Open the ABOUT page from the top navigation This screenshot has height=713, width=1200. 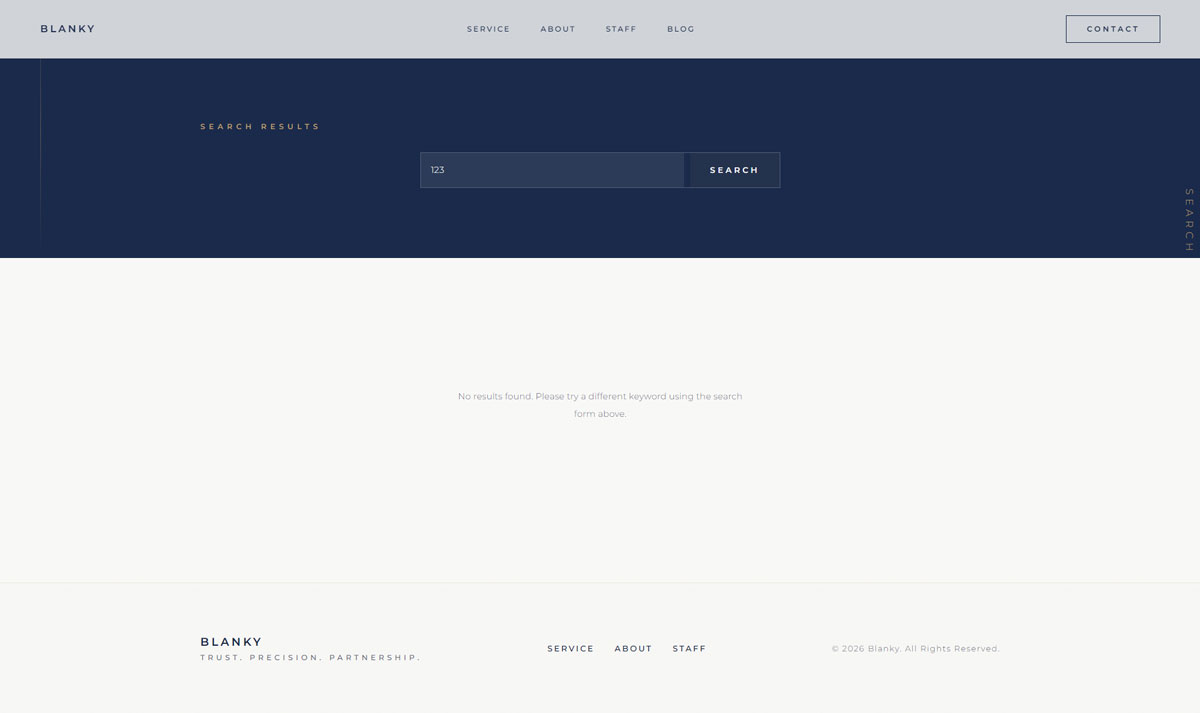557,29
